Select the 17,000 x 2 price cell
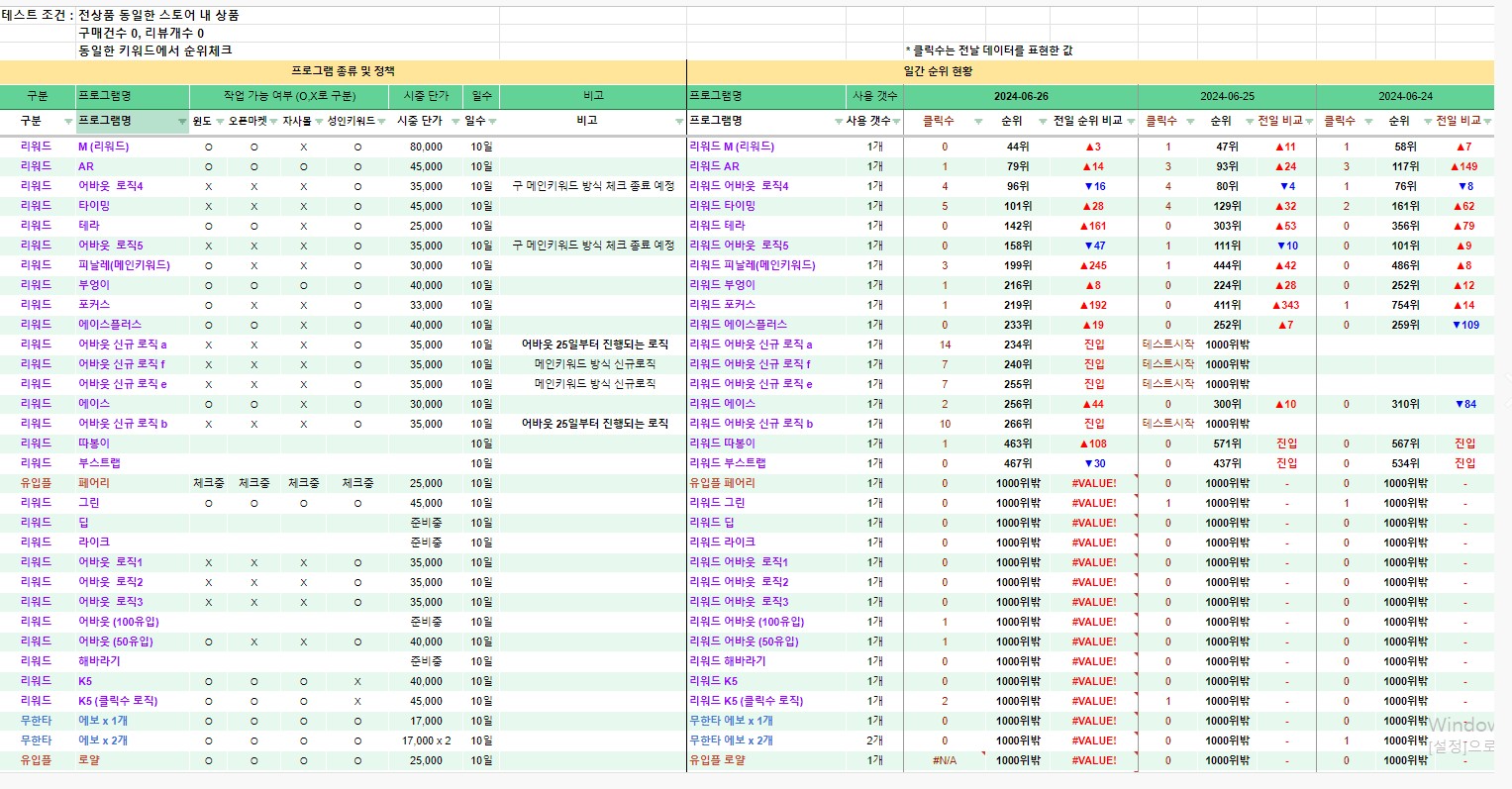1512x789 pixels. [426, 740]
